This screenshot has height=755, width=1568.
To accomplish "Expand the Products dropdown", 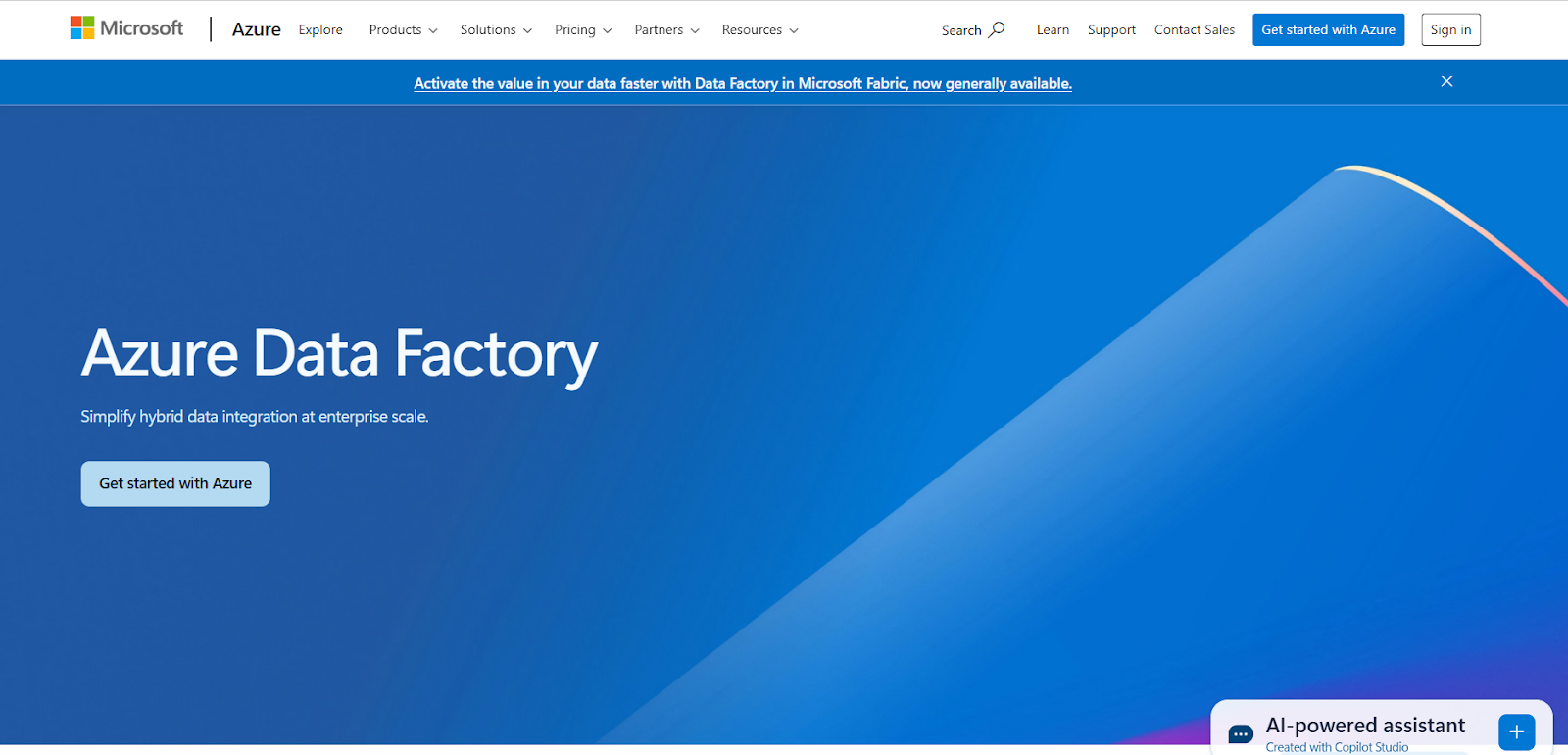I will tap(403, 30).
